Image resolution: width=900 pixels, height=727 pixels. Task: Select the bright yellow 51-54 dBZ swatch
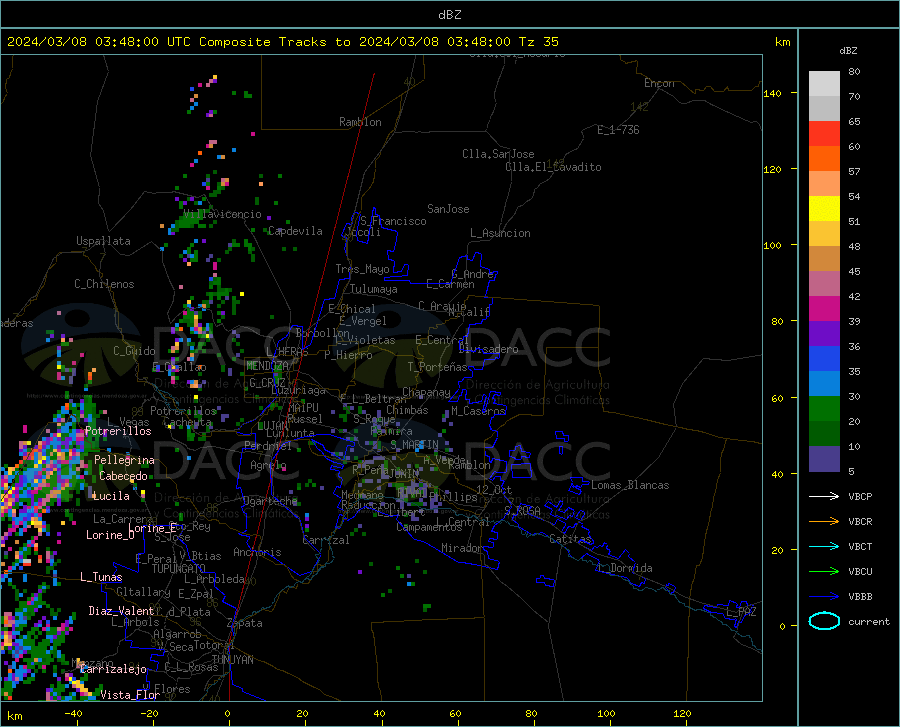point(824,209)
